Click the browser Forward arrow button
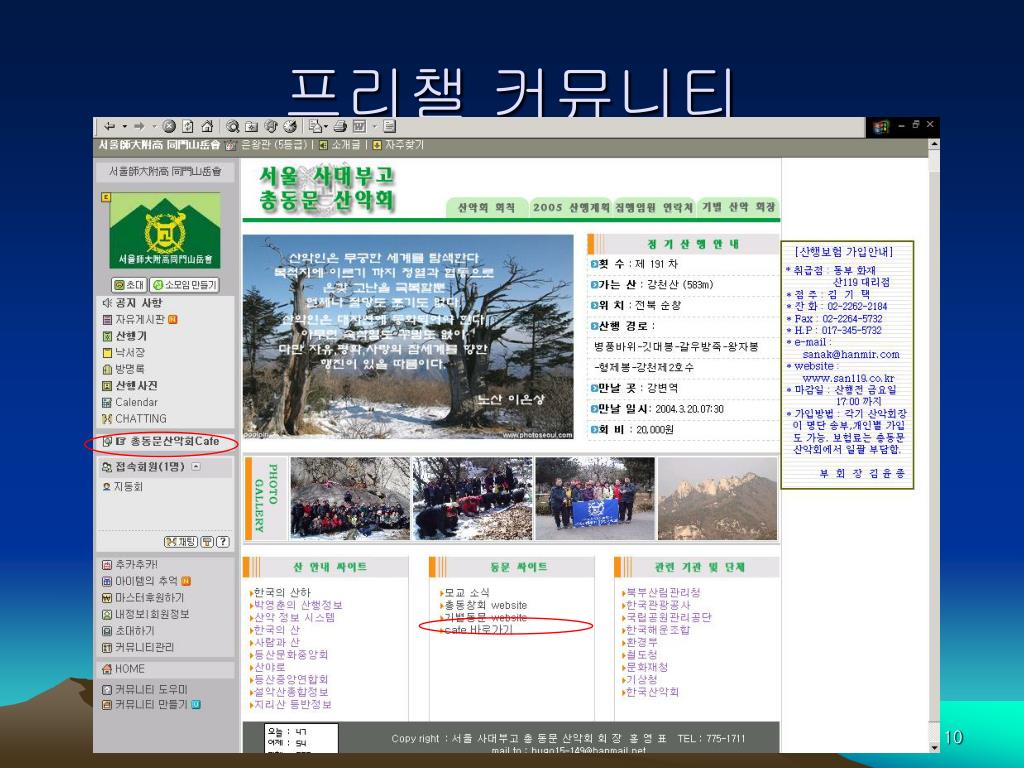1024x768 pixels. [139, 126]
